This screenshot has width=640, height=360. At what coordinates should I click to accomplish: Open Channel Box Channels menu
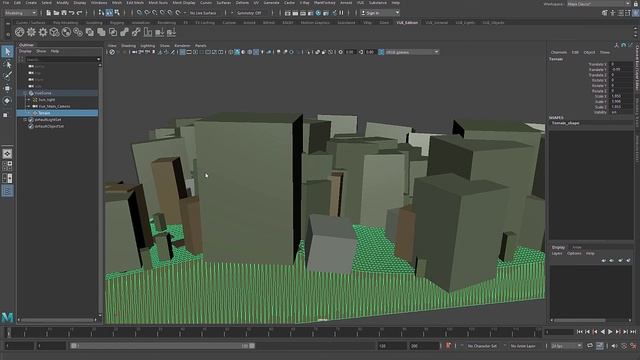tap(559, 53)
